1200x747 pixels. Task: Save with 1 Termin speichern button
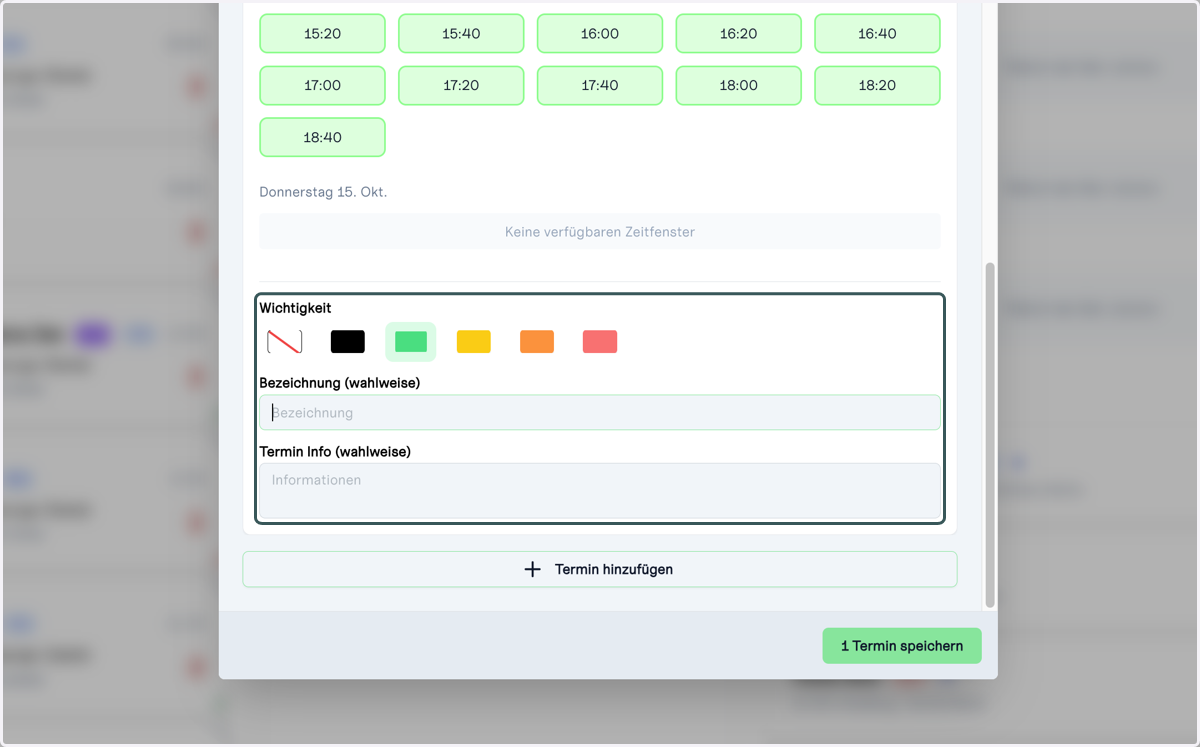coord(902,646)
